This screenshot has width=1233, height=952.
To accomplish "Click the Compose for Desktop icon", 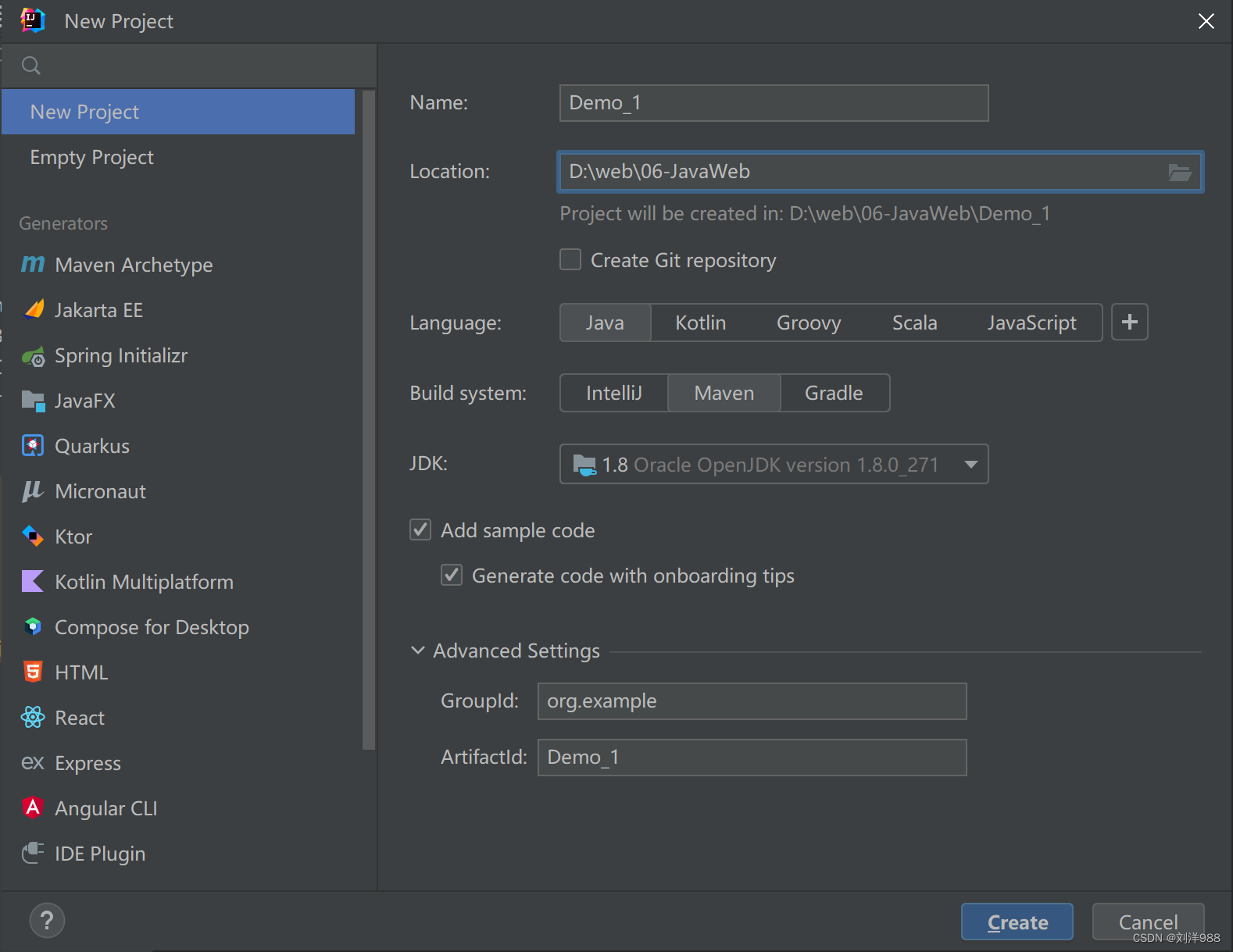I will point(33,626).
